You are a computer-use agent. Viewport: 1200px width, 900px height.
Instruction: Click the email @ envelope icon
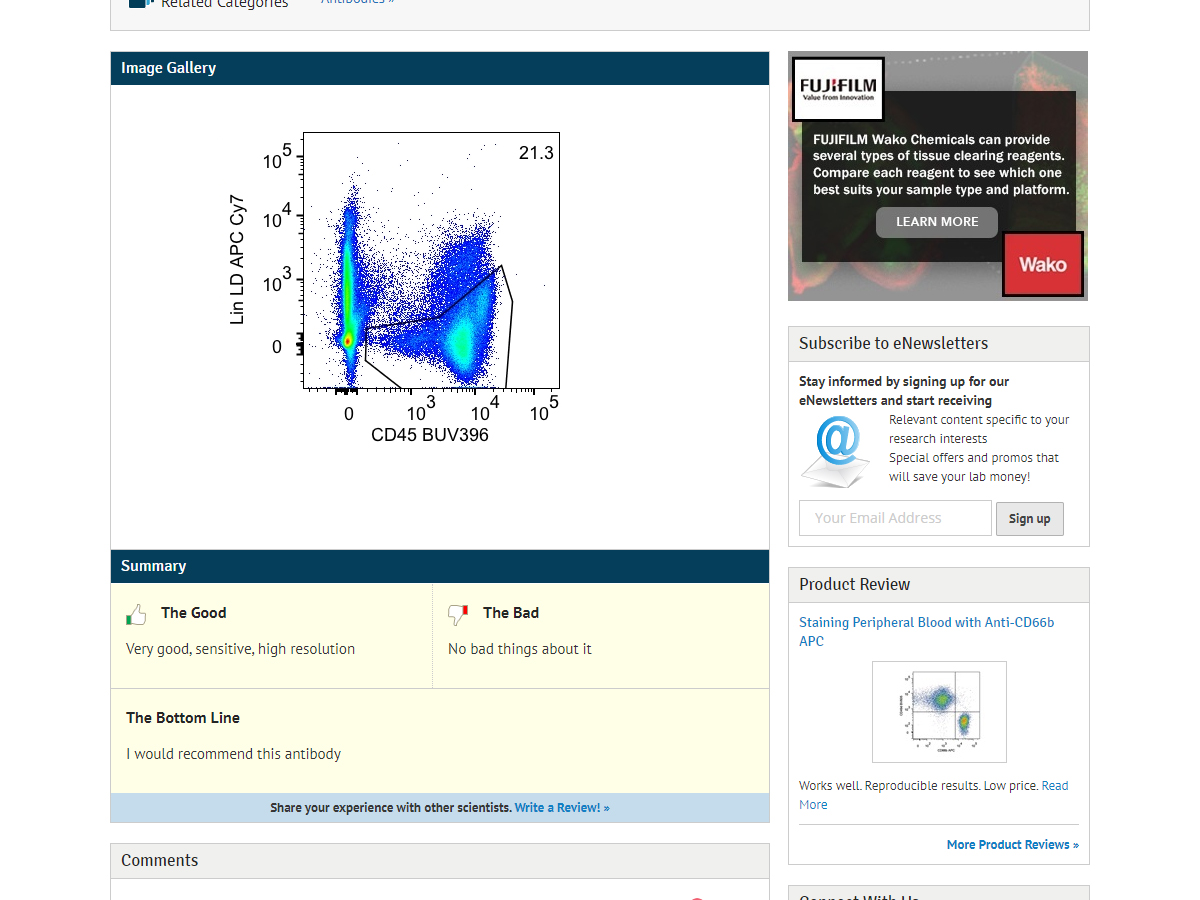(836, 451)
